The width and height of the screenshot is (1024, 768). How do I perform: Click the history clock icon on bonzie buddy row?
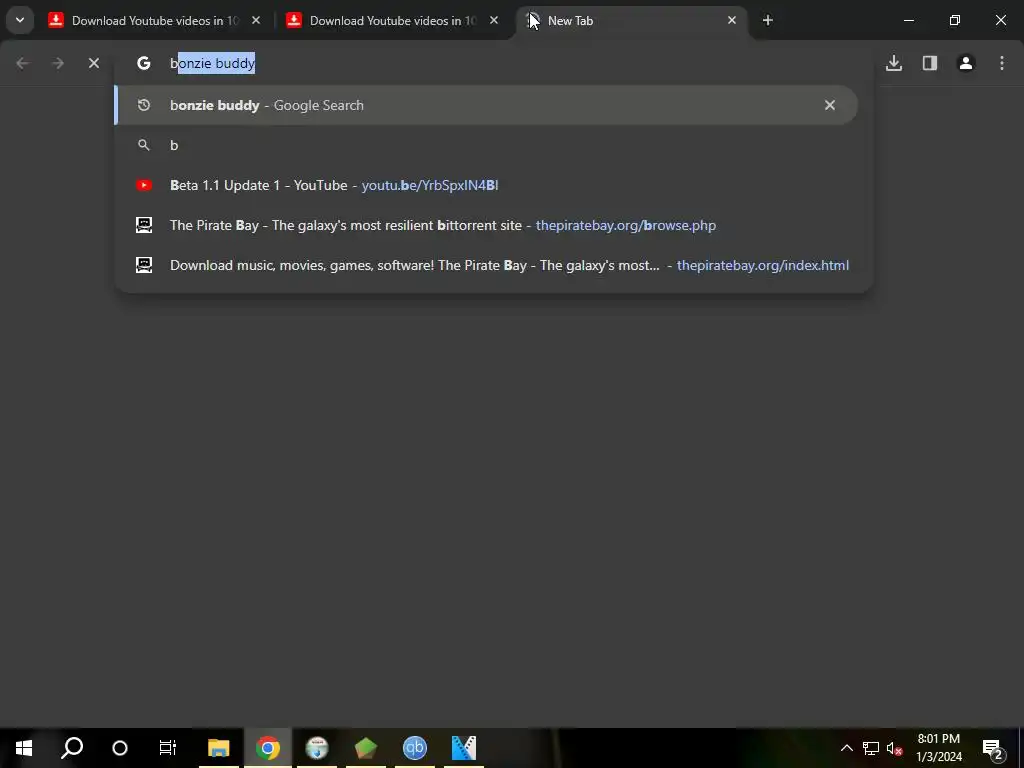coord(144,105)
